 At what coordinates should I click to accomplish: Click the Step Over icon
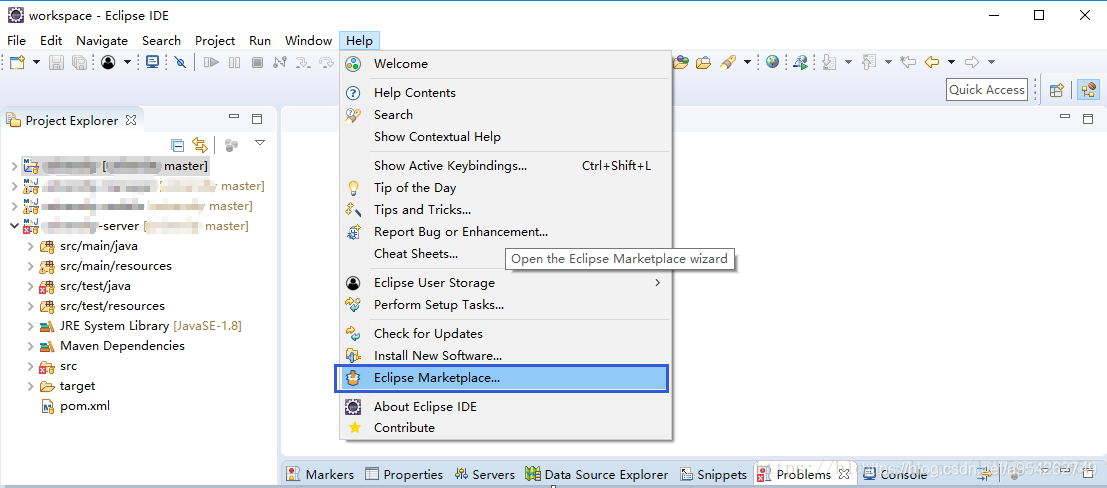(326, 62)
